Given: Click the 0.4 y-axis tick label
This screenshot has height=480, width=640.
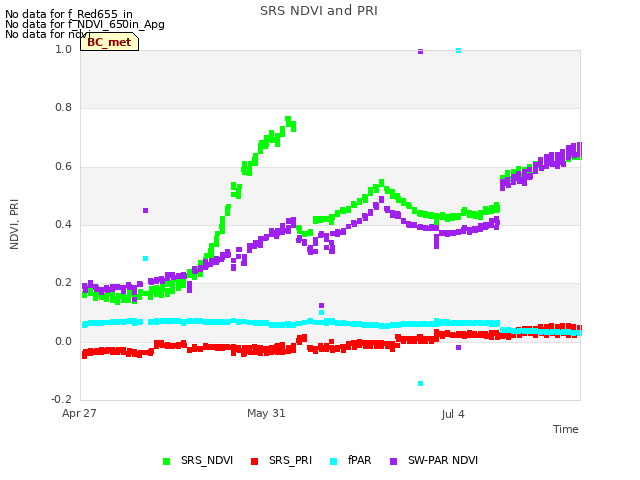Looking at the screenshot, I should click(63, 224).
